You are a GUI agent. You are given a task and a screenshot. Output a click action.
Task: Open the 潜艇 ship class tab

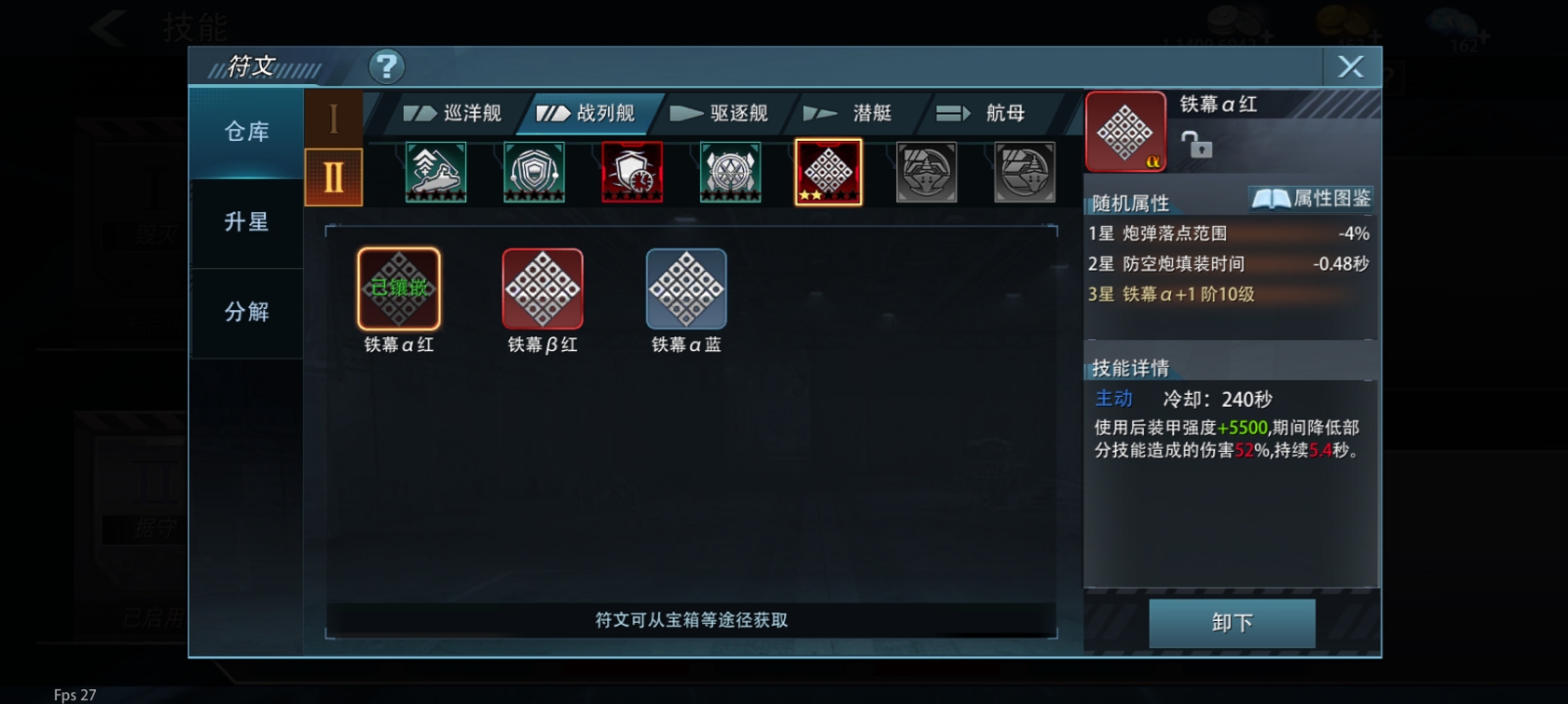coord(849,113)
